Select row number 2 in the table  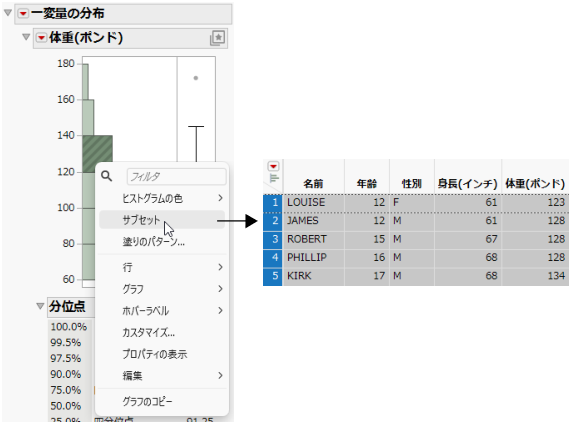click(x=273, y=221)
